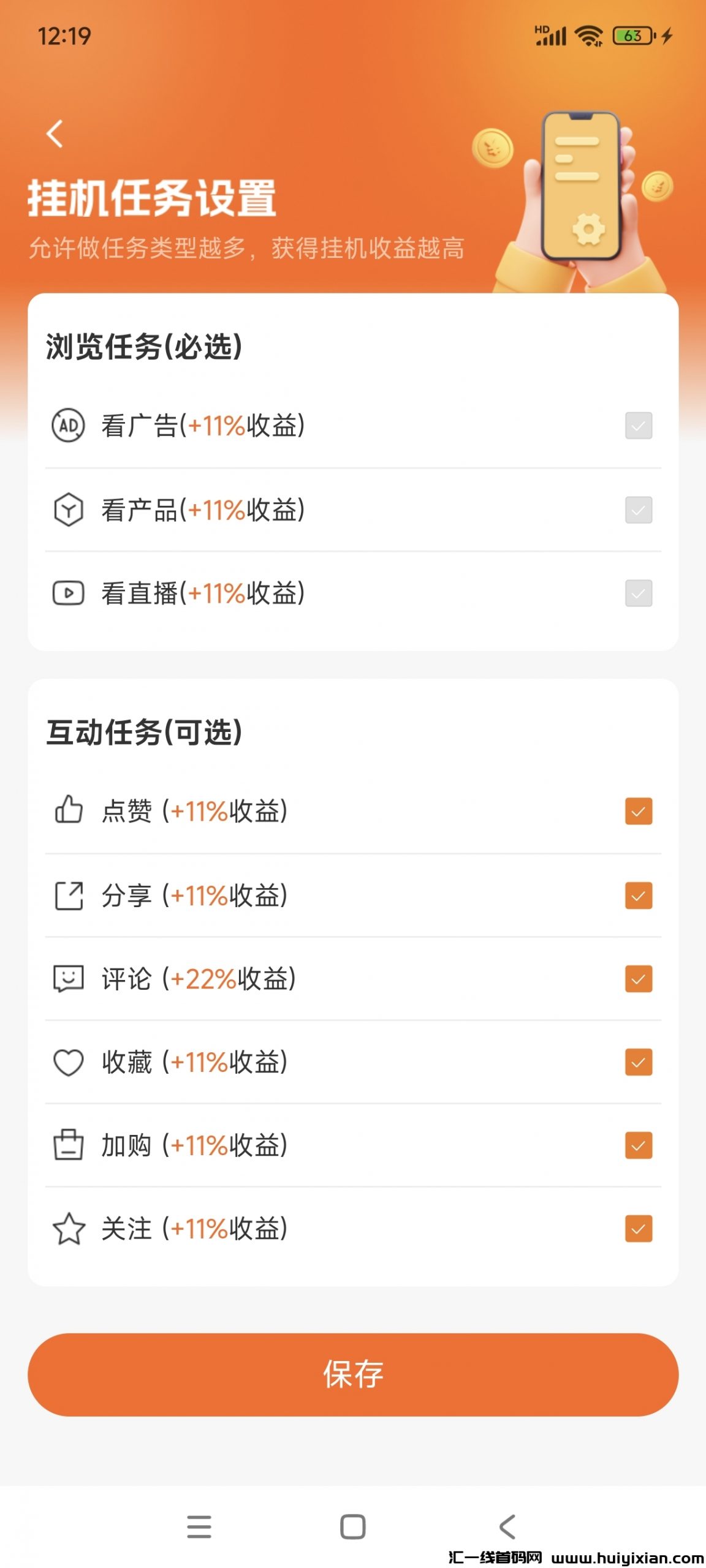The height and width of the screenshot is (1568, 706).
Task: Toggle the 关注 task checkbox
Action: pos(638,1229)
